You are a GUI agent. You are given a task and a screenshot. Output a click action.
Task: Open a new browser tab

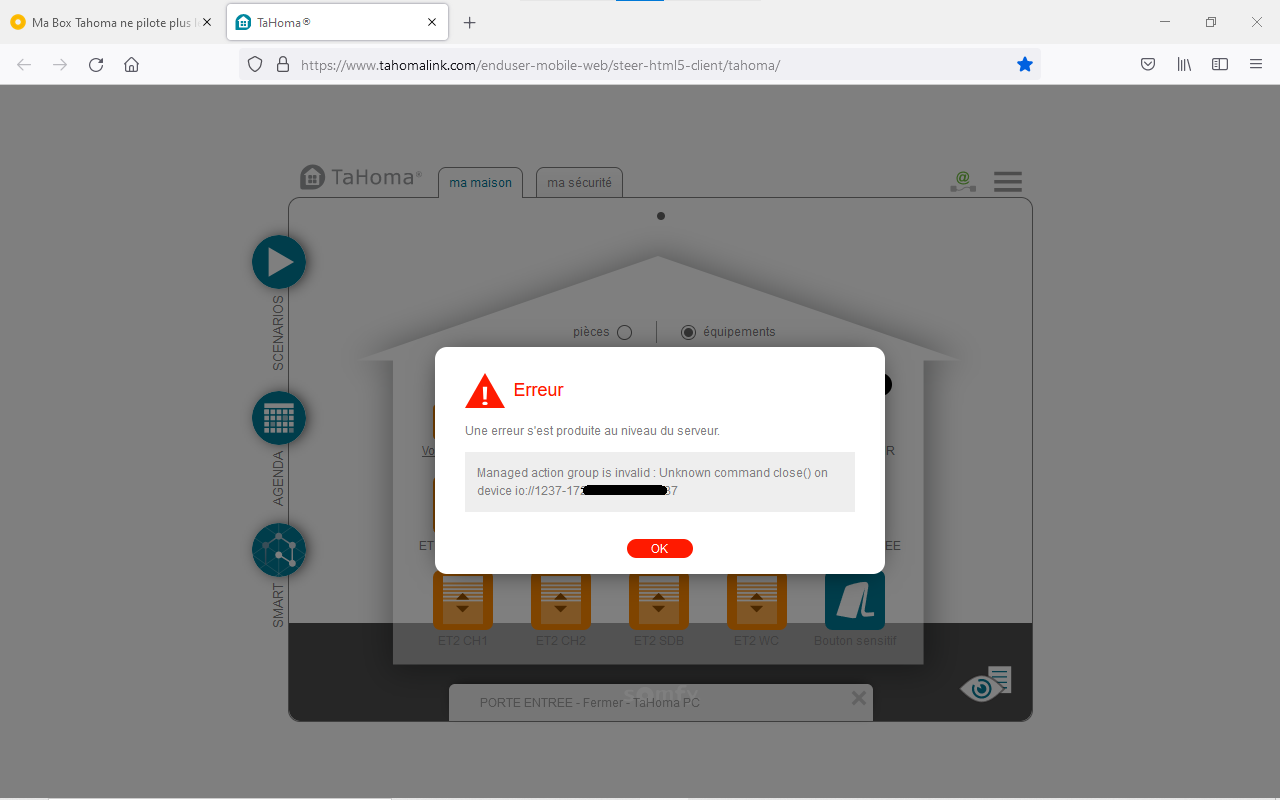(x=470, y=23)
